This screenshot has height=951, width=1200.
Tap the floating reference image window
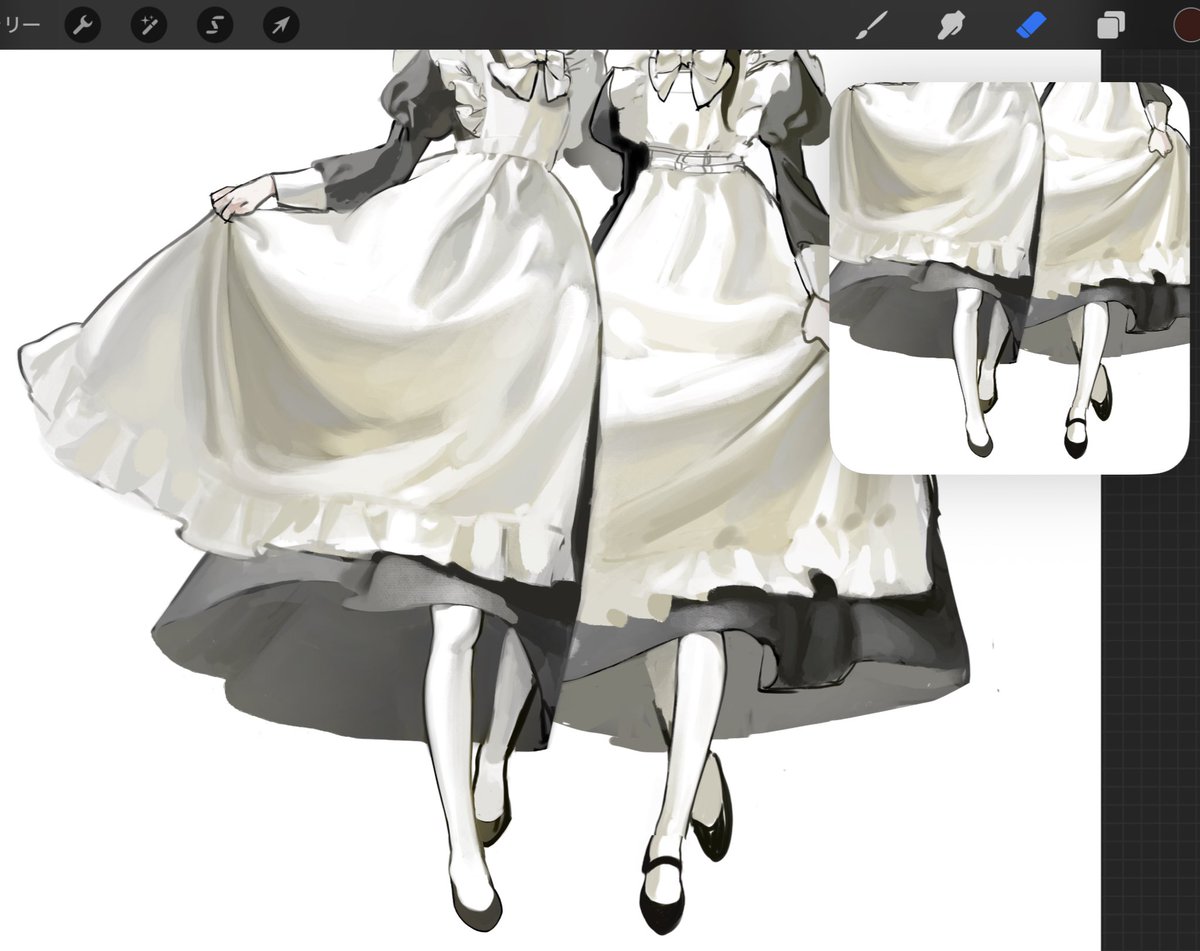pos(1010,277)
